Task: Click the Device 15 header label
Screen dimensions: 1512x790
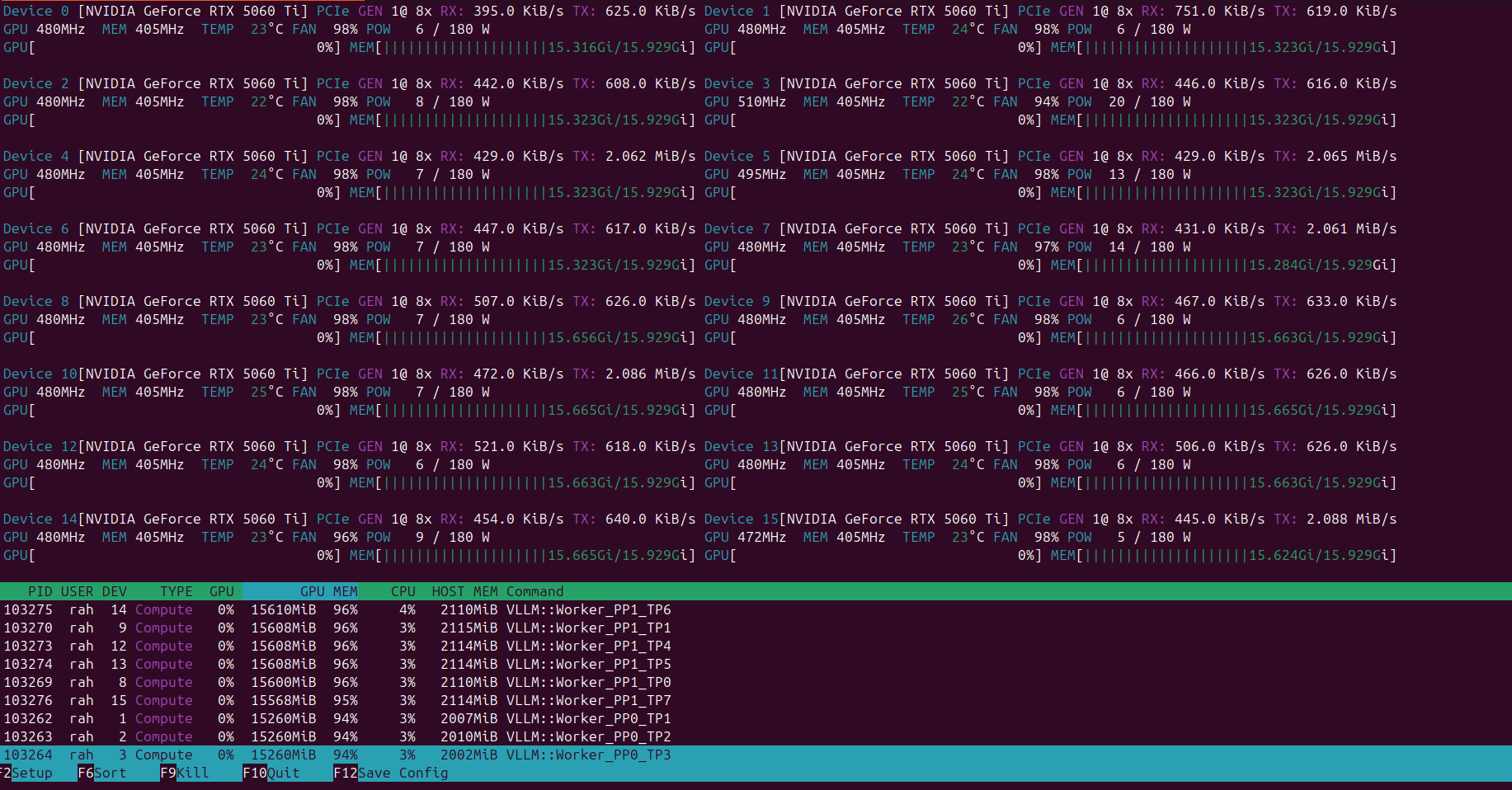Action: coord(742,519)
